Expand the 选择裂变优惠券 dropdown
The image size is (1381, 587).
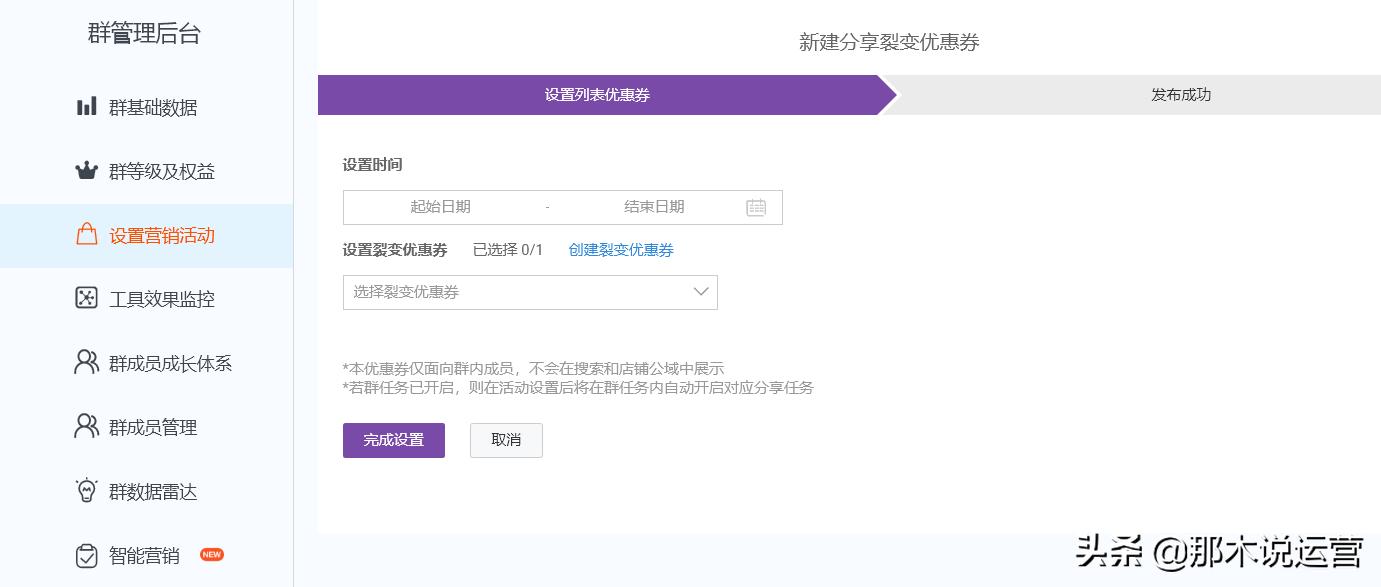530,292
